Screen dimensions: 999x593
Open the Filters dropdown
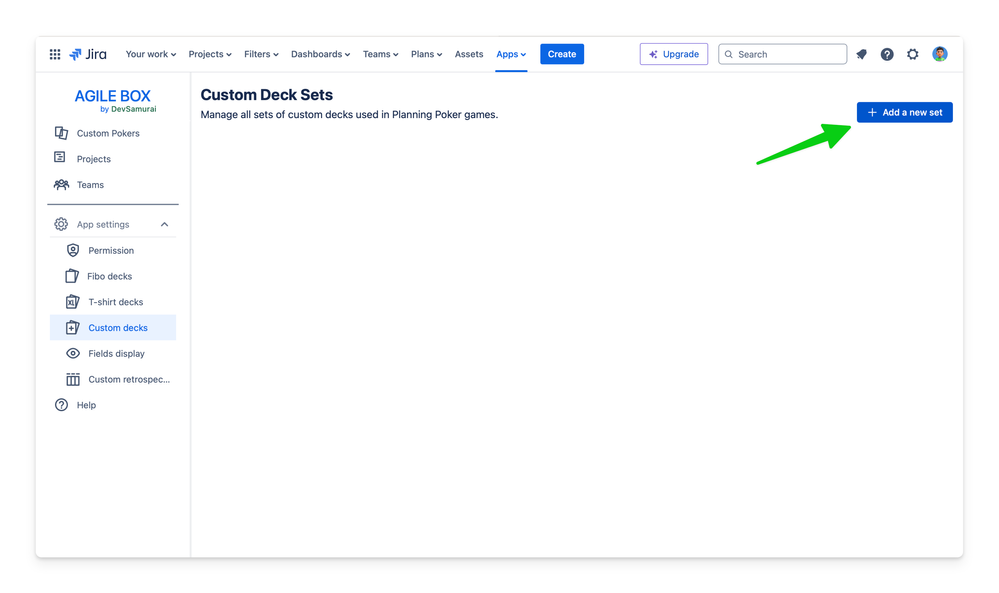pos(261,54)
